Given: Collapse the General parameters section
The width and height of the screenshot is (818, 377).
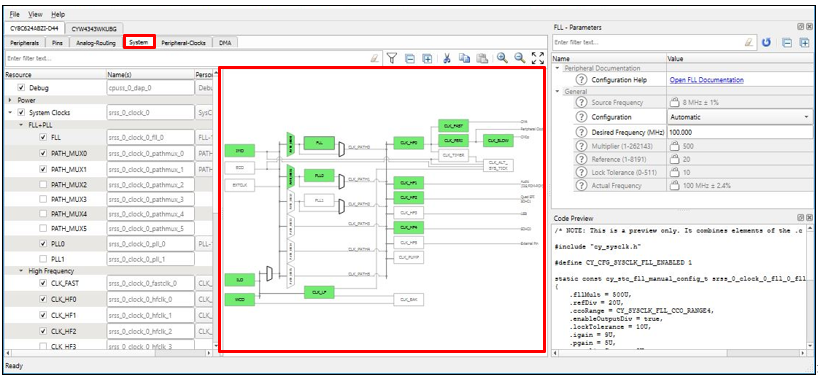Looking at the screenshot, I should tap(558, 92).
